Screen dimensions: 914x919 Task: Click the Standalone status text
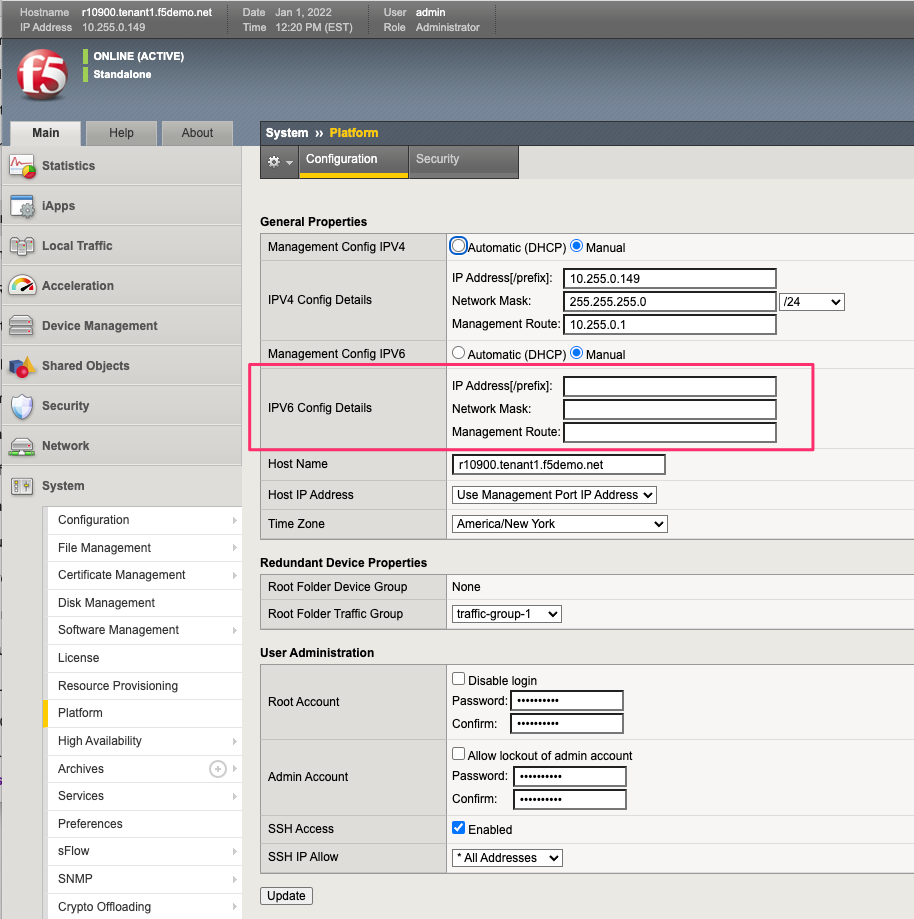pos(122,74)
